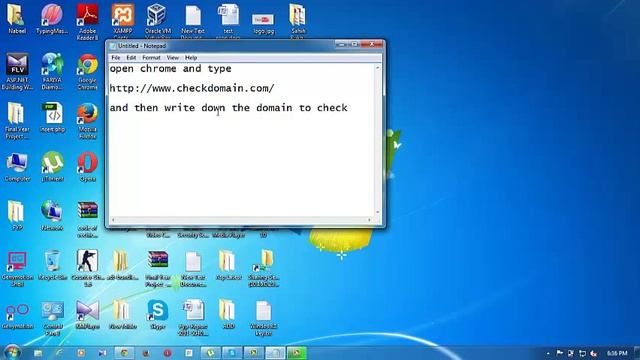The height and width of the screenshot is (360, 640).
Task: Select the ASP.NET Building FLV video icon
Action: (x=17, y=71)
